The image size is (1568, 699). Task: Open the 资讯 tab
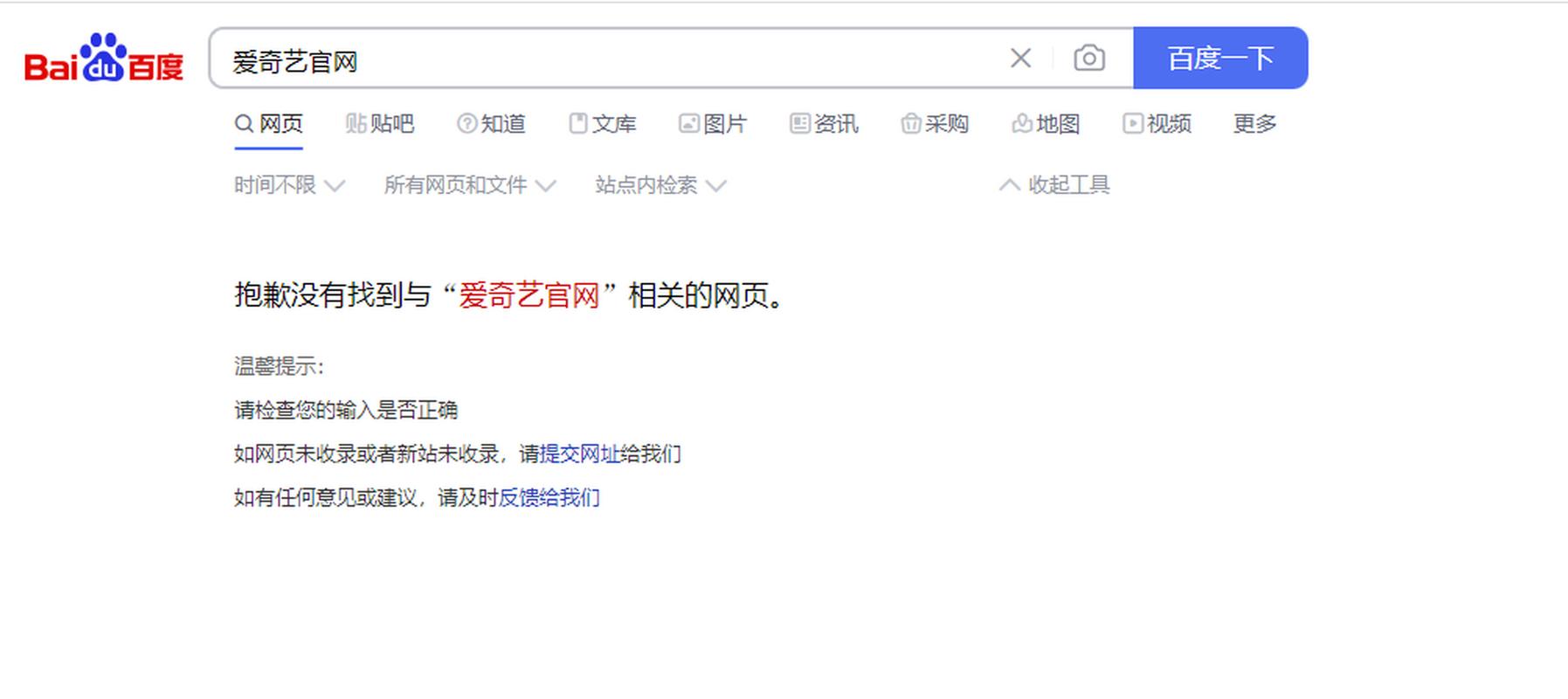coord(824,124)
